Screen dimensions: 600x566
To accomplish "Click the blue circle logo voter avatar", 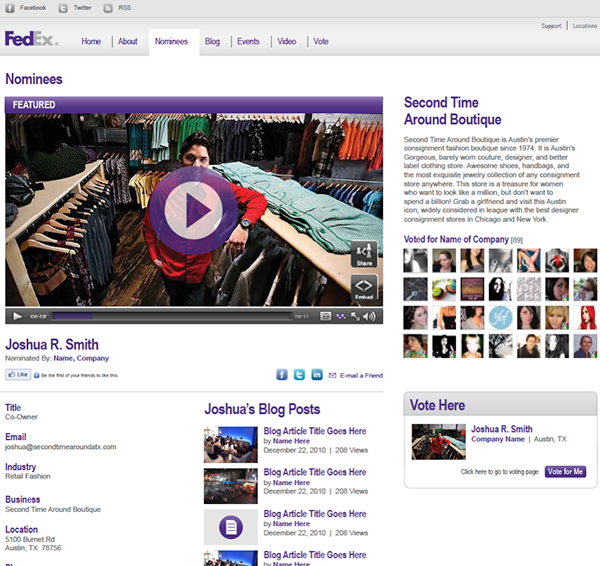I will 501,317.
